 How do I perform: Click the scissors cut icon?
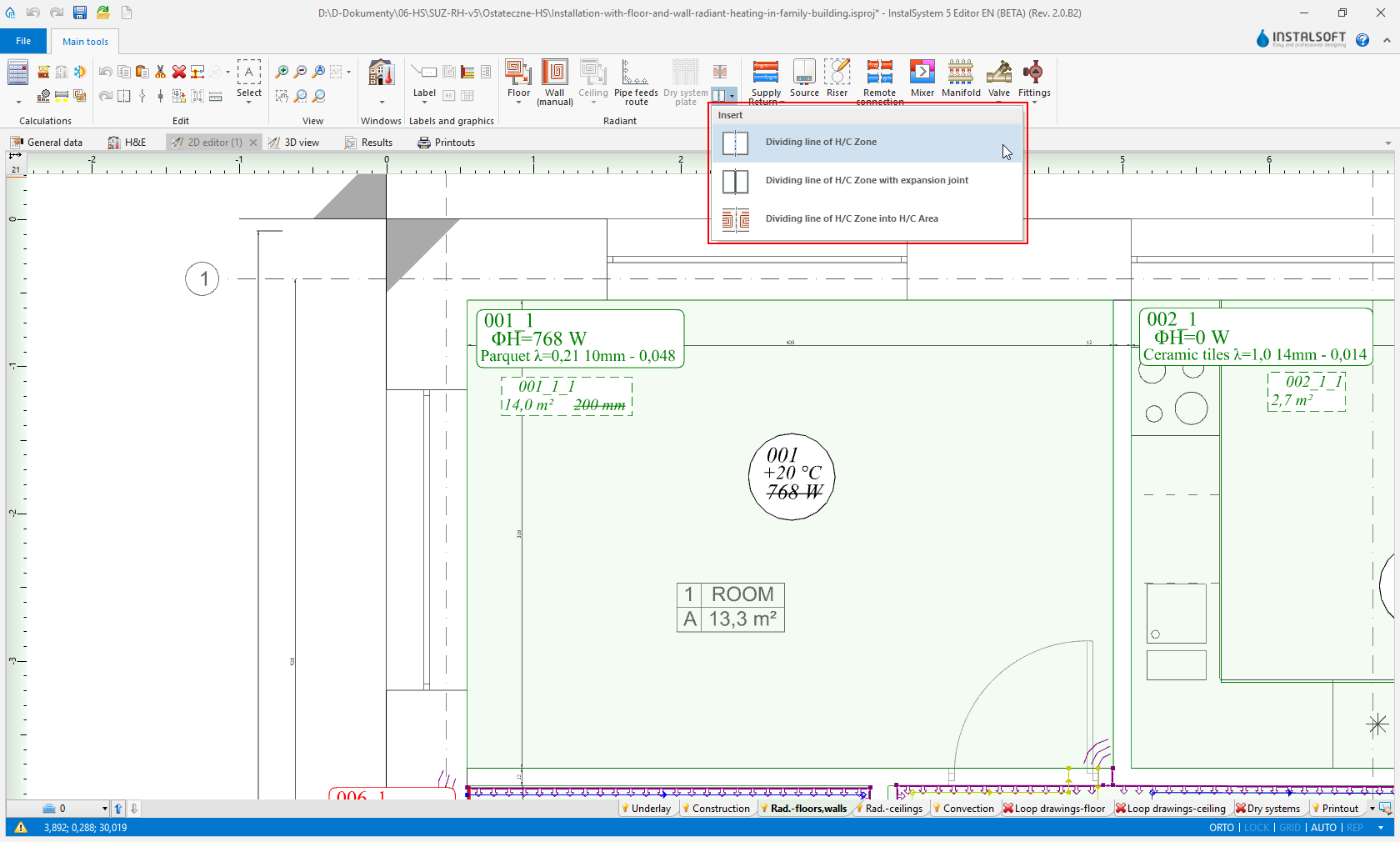click(x=160, y=73)
